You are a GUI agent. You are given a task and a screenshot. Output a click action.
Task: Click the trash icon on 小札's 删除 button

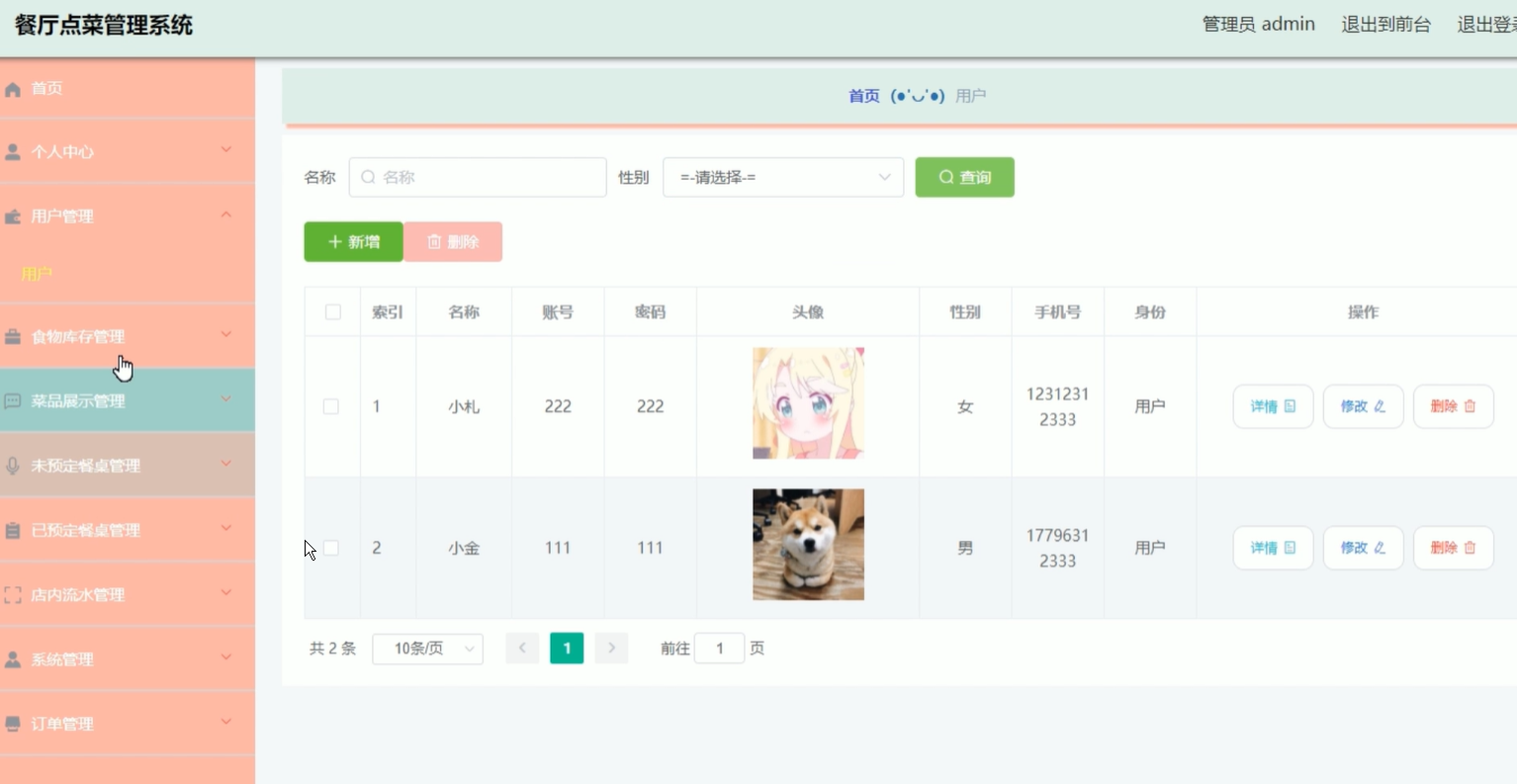(x=1470, y=406)
